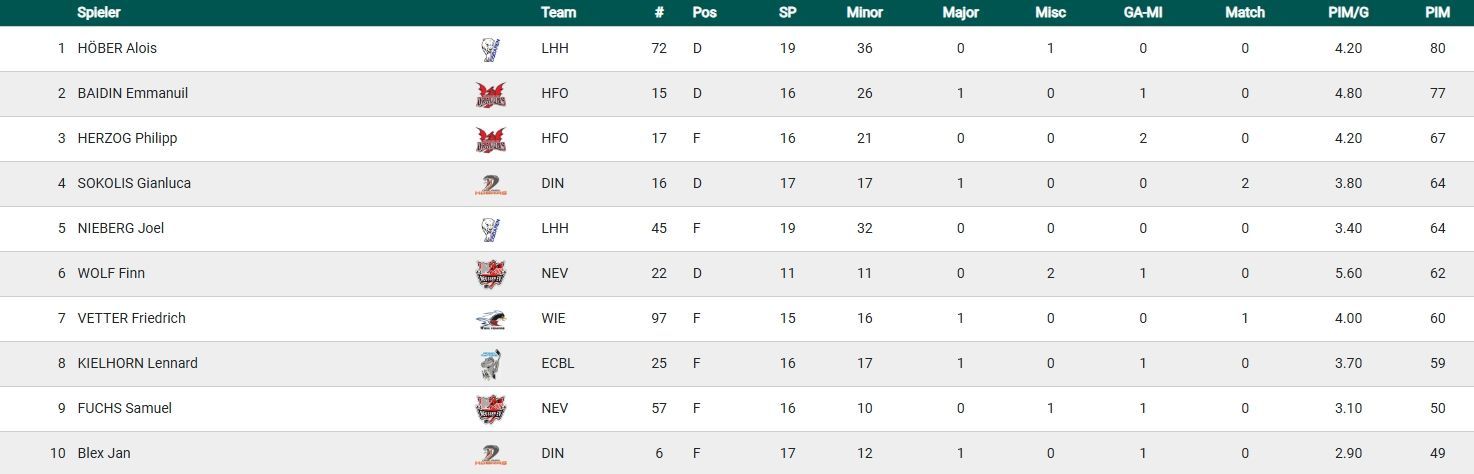Image resolution: width=1474 pixels, height=474 pixels.
Task: Sort by the GA-MI column header
Action: point(1142,13)
